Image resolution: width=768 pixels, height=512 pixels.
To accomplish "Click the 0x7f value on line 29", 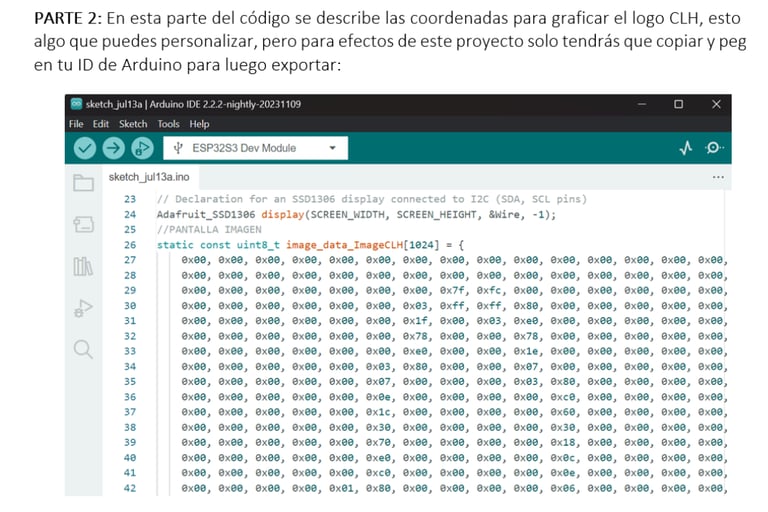I will 452,290.
